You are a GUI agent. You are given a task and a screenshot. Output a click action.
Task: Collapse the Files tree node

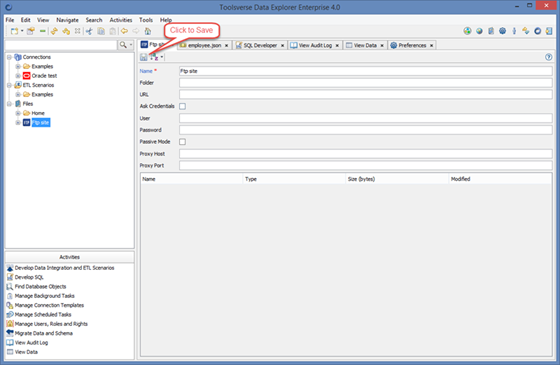click(9, 104)
